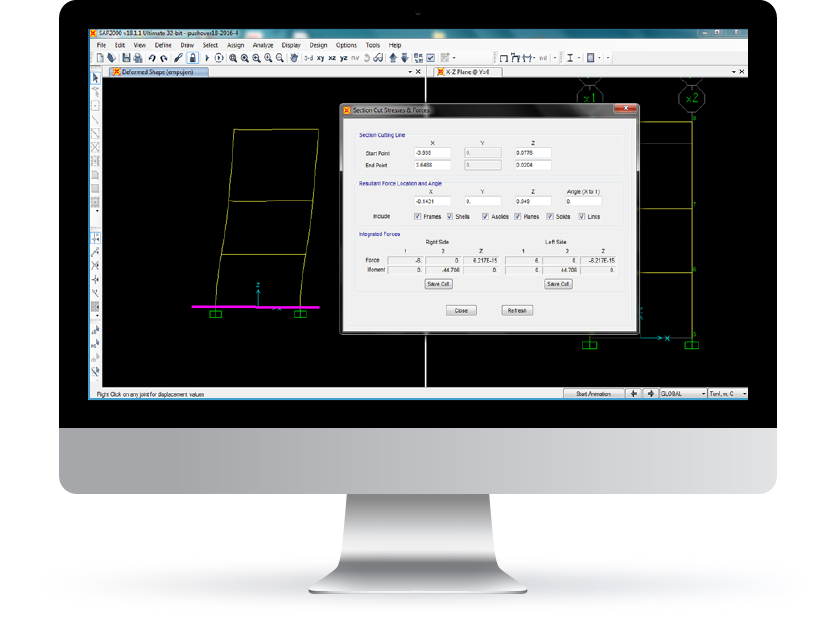Image resolution: width=836 pixels, height=640 pixels.
Task: Click the Run Analysis play icon
Action: tap(207, 58)
